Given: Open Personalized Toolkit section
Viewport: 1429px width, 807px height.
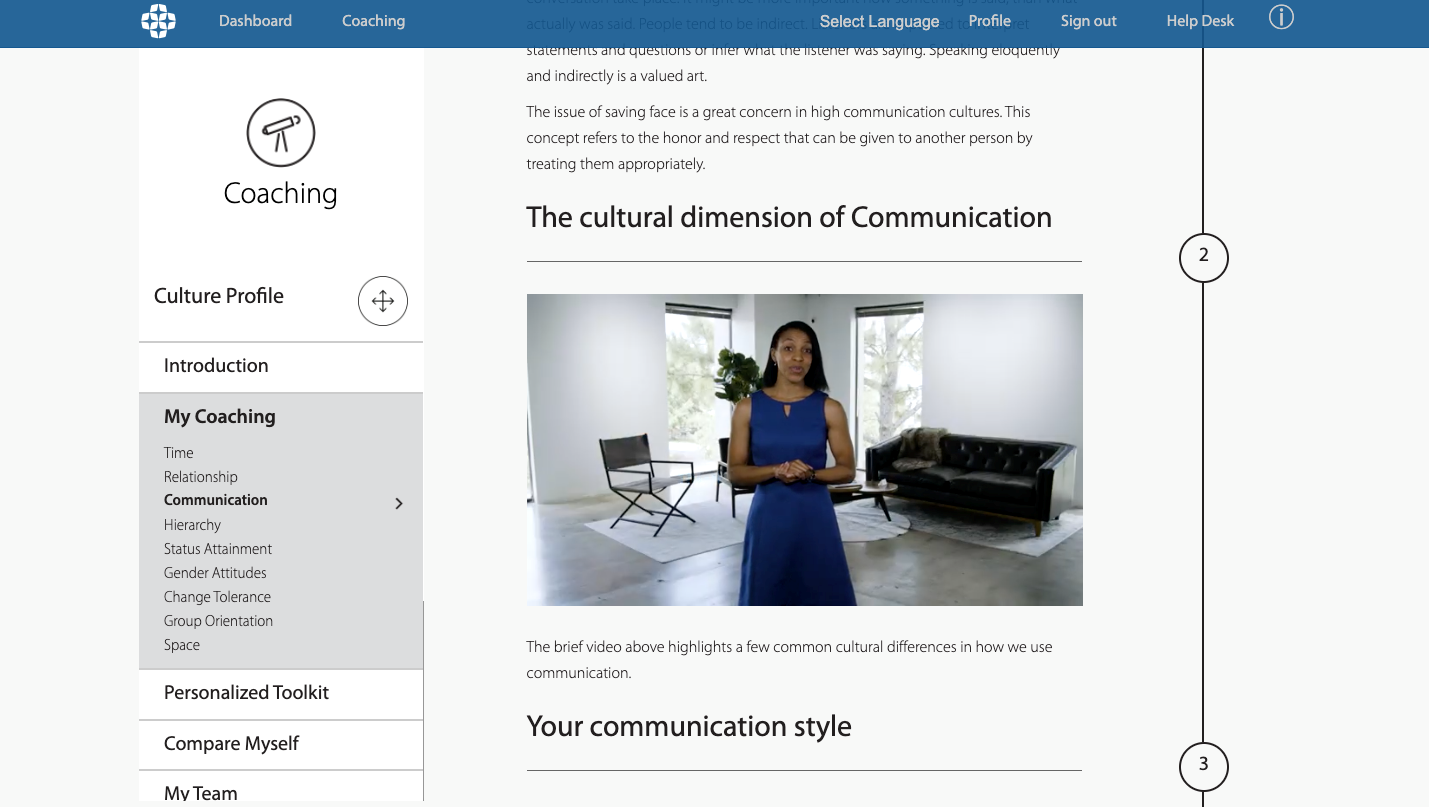Looking at the screenshot, I should [246, 693].
